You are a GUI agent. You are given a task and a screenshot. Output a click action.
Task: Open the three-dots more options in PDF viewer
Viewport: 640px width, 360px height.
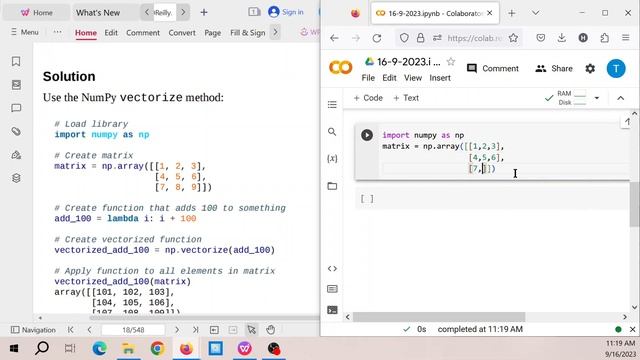point(58,32)
